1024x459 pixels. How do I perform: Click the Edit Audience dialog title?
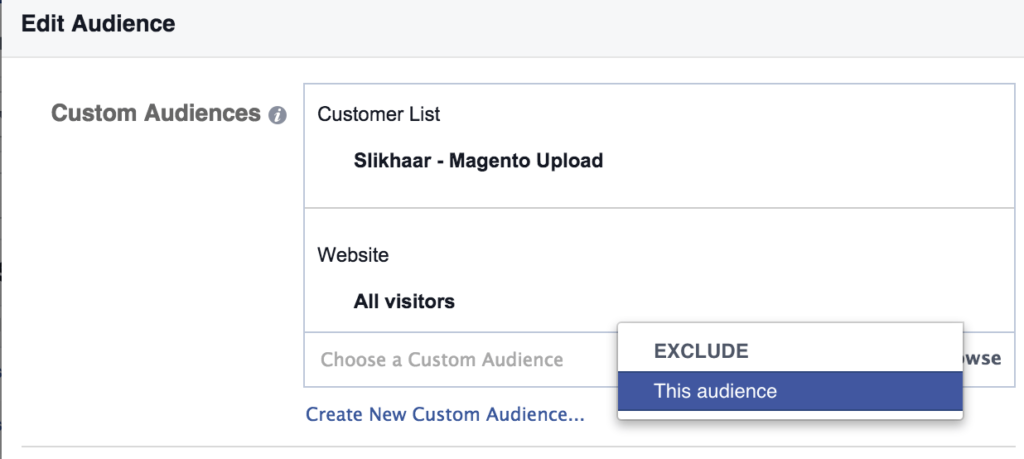(x=98, y=24)
